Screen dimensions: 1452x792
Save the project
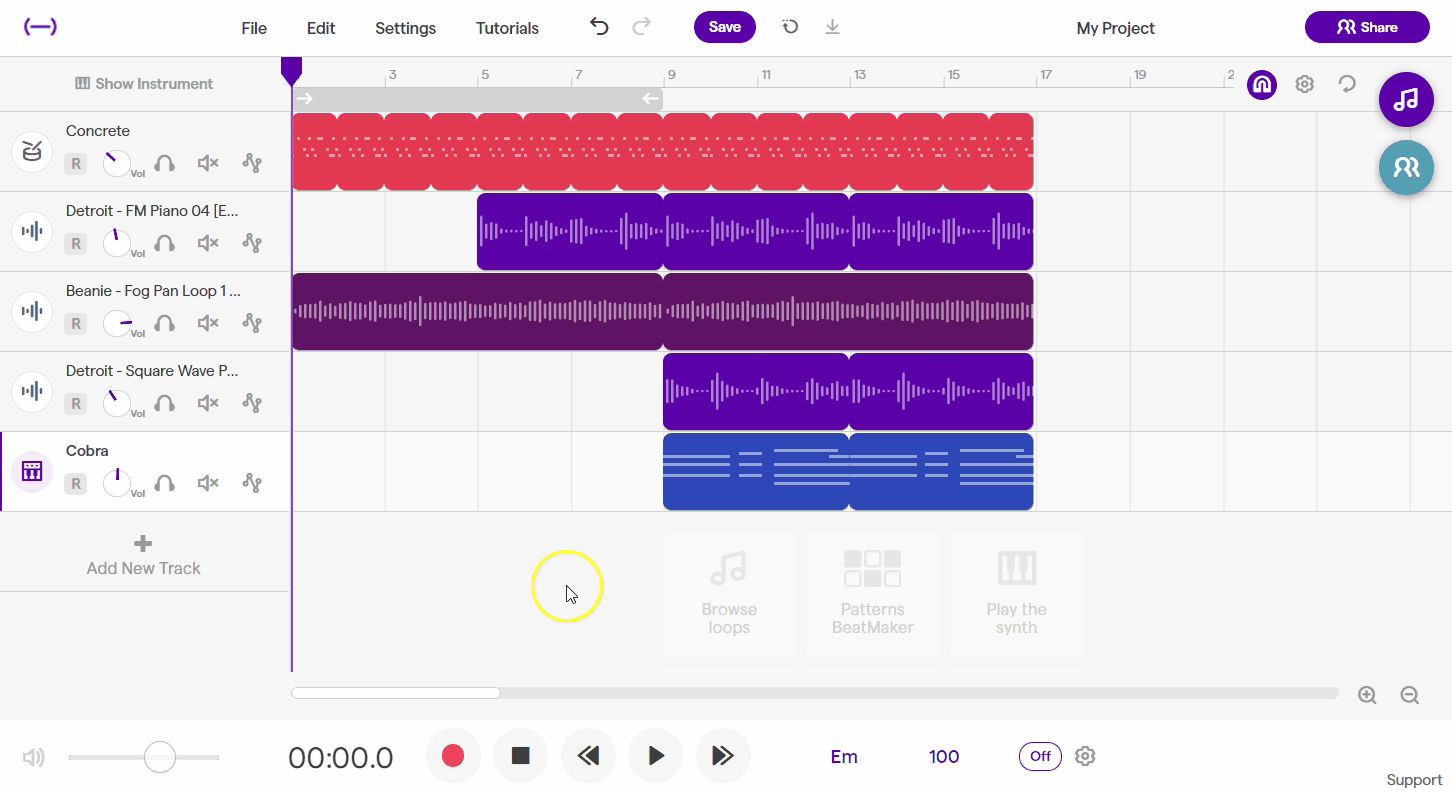pos(724,27)
